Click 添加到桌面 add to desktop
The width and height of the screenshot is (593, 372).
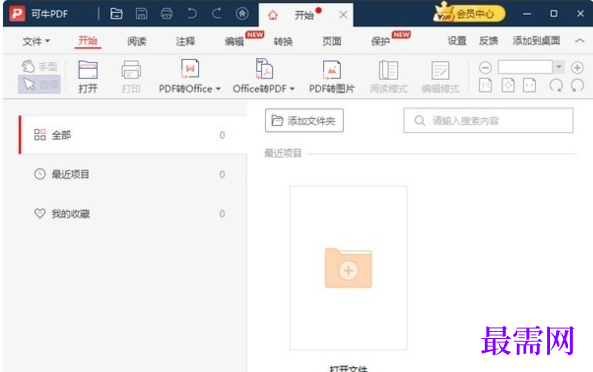click(x=536, y=40)
